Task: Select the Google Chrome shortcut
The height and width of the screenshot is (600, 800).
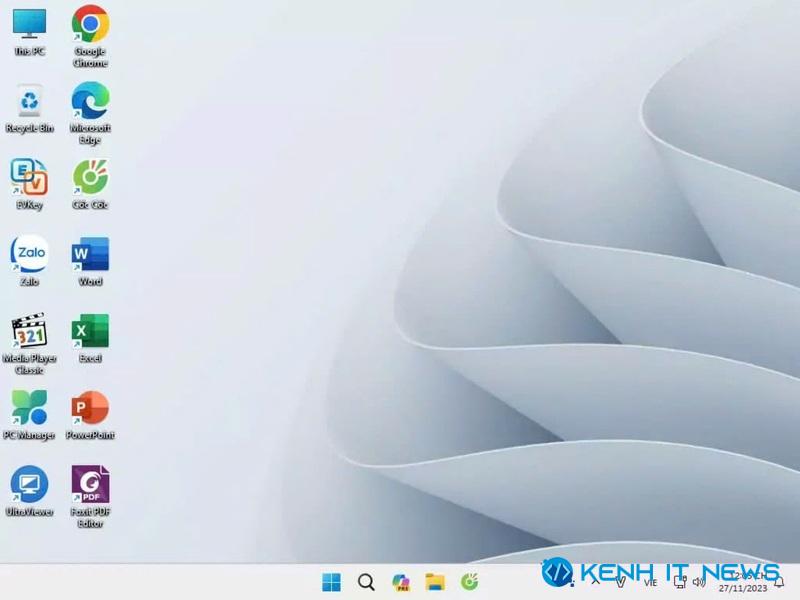Action: 90,36
